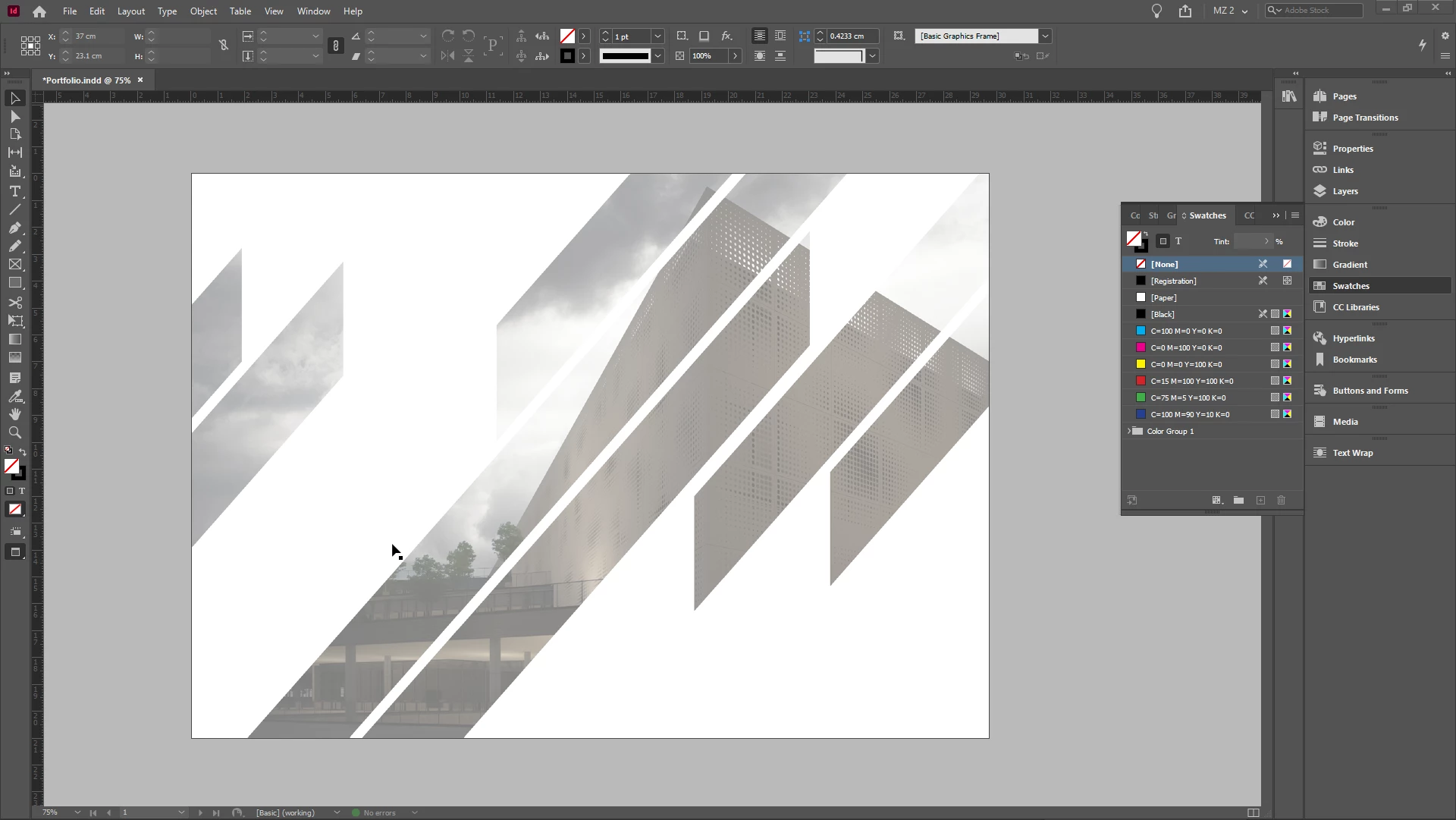Select the Type tool in toolbox
The height and width of the screenshot is (820, 1456).
point(14,191)
